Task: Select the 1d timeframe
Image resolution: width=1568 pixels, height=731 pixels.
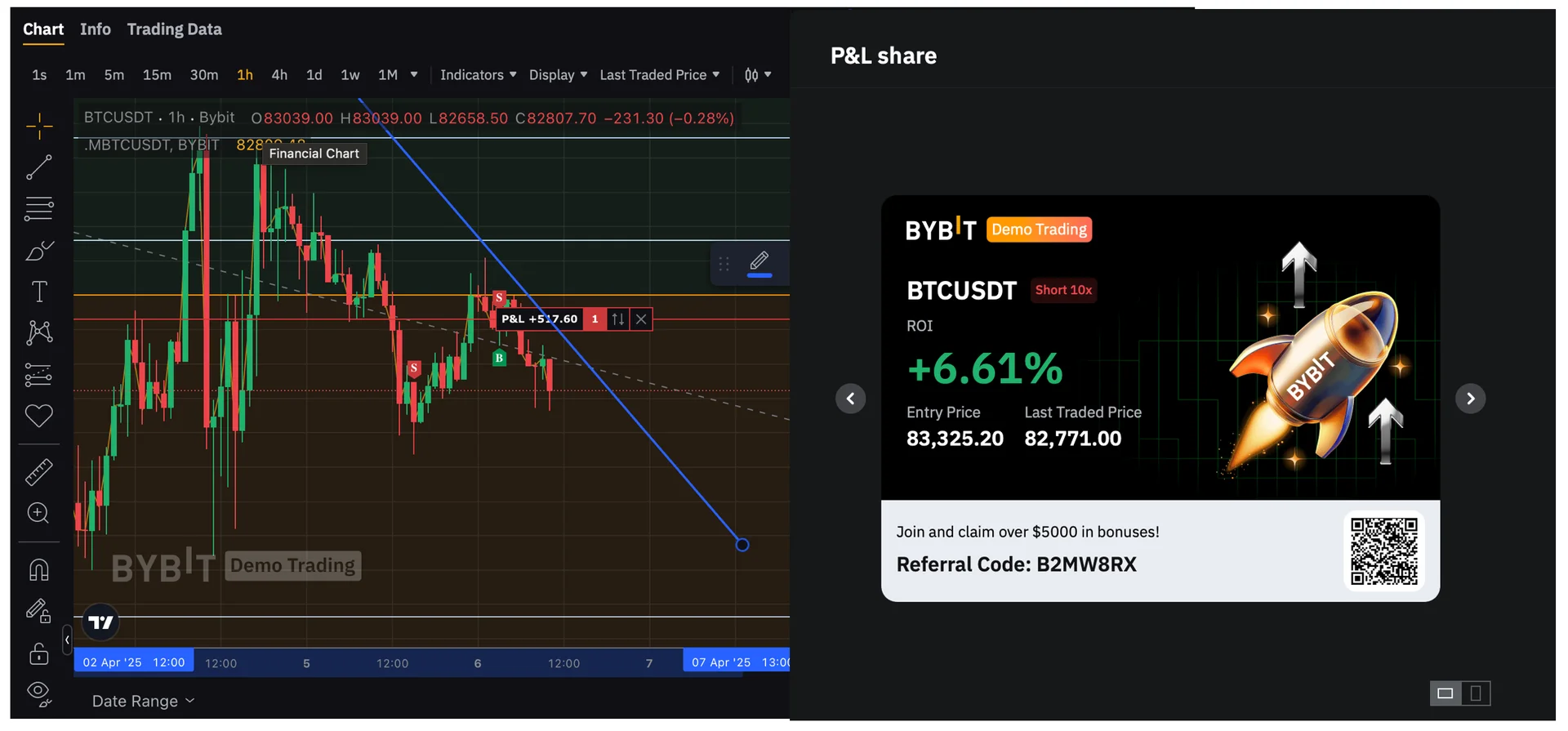Action: click(314, 75)
